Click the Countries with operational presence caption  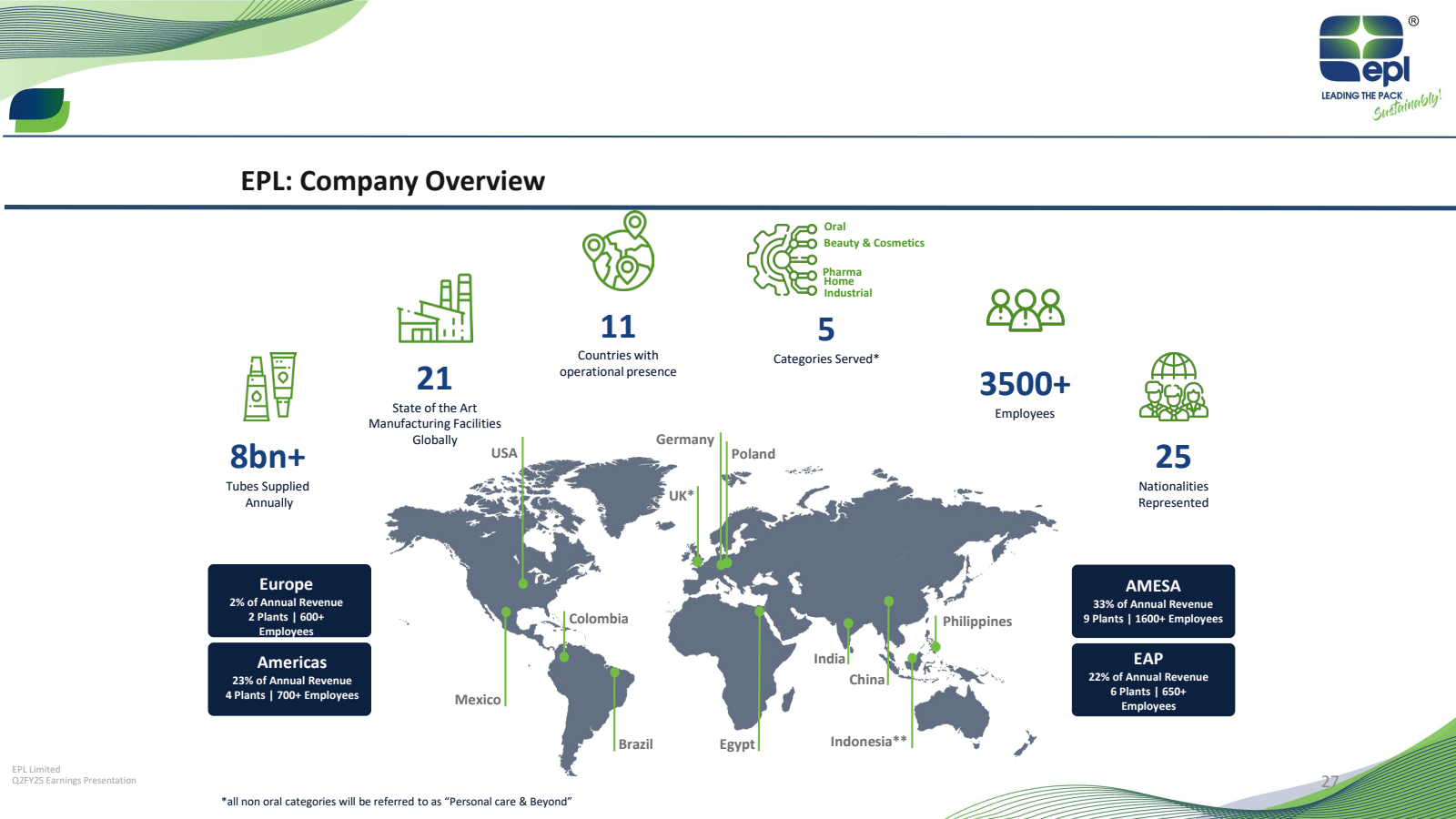(618, 364)
